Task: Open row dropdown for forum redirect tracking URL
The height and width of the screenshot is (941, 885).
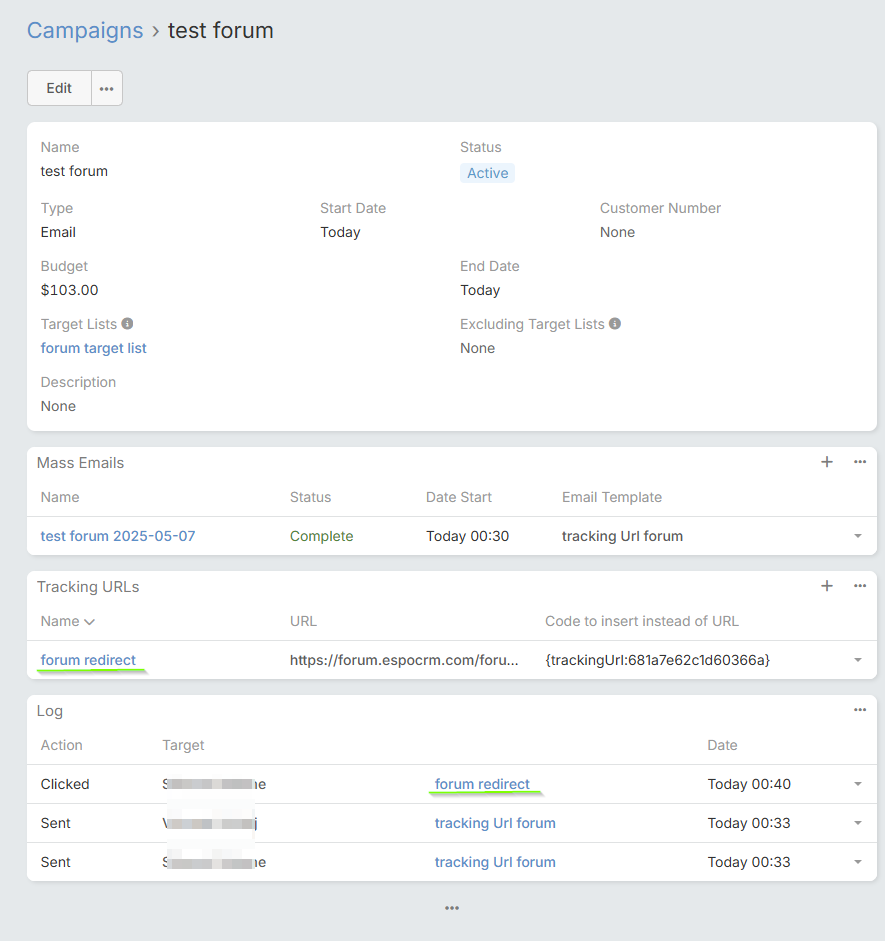Action: point(858,661)
